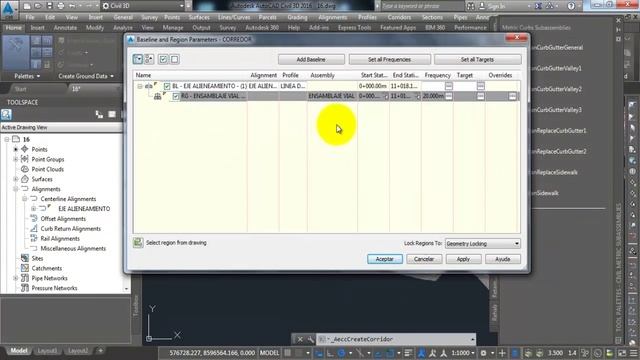Expand the Point Groups node

(x=16, y=159)
